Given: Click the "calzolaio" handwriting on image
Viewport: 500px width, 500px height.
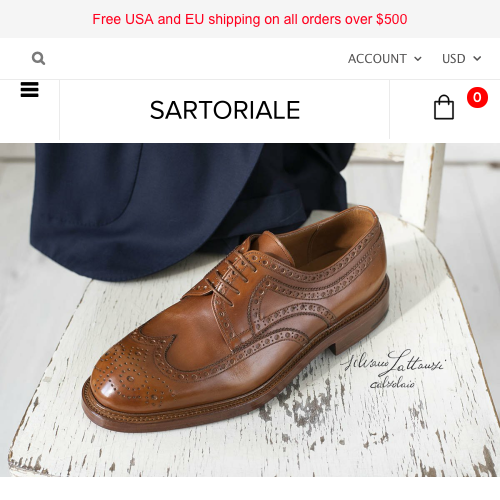Looking at the screenshot, I should coord(392,383).
